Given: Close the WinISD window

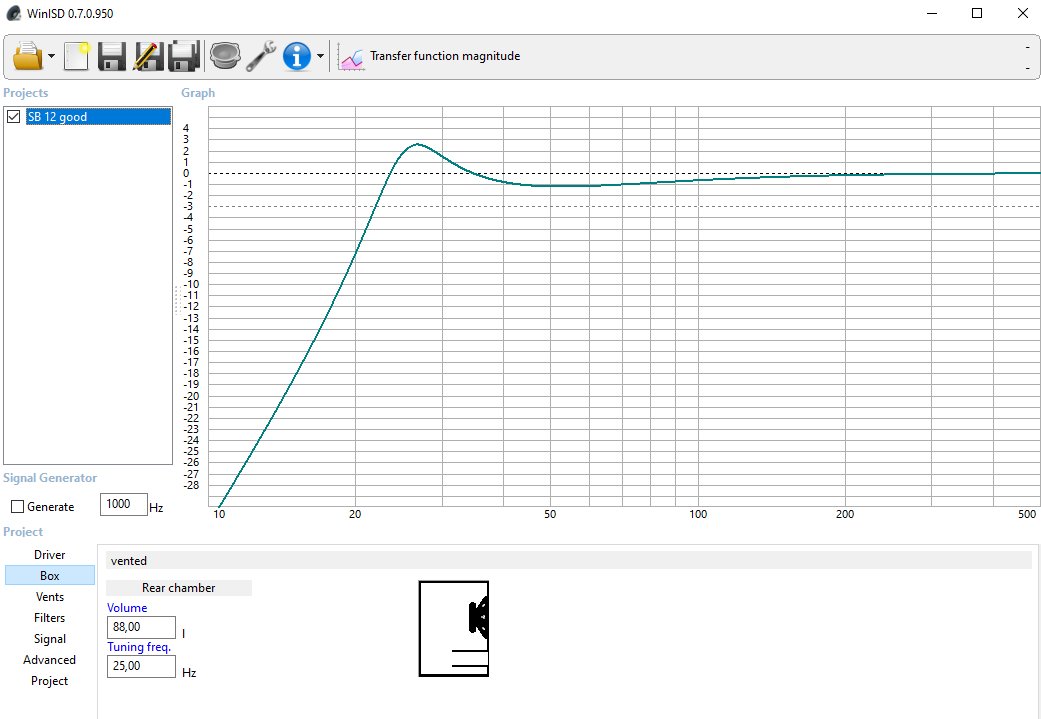Looking at the screenshot, I should pos(1022,13).
